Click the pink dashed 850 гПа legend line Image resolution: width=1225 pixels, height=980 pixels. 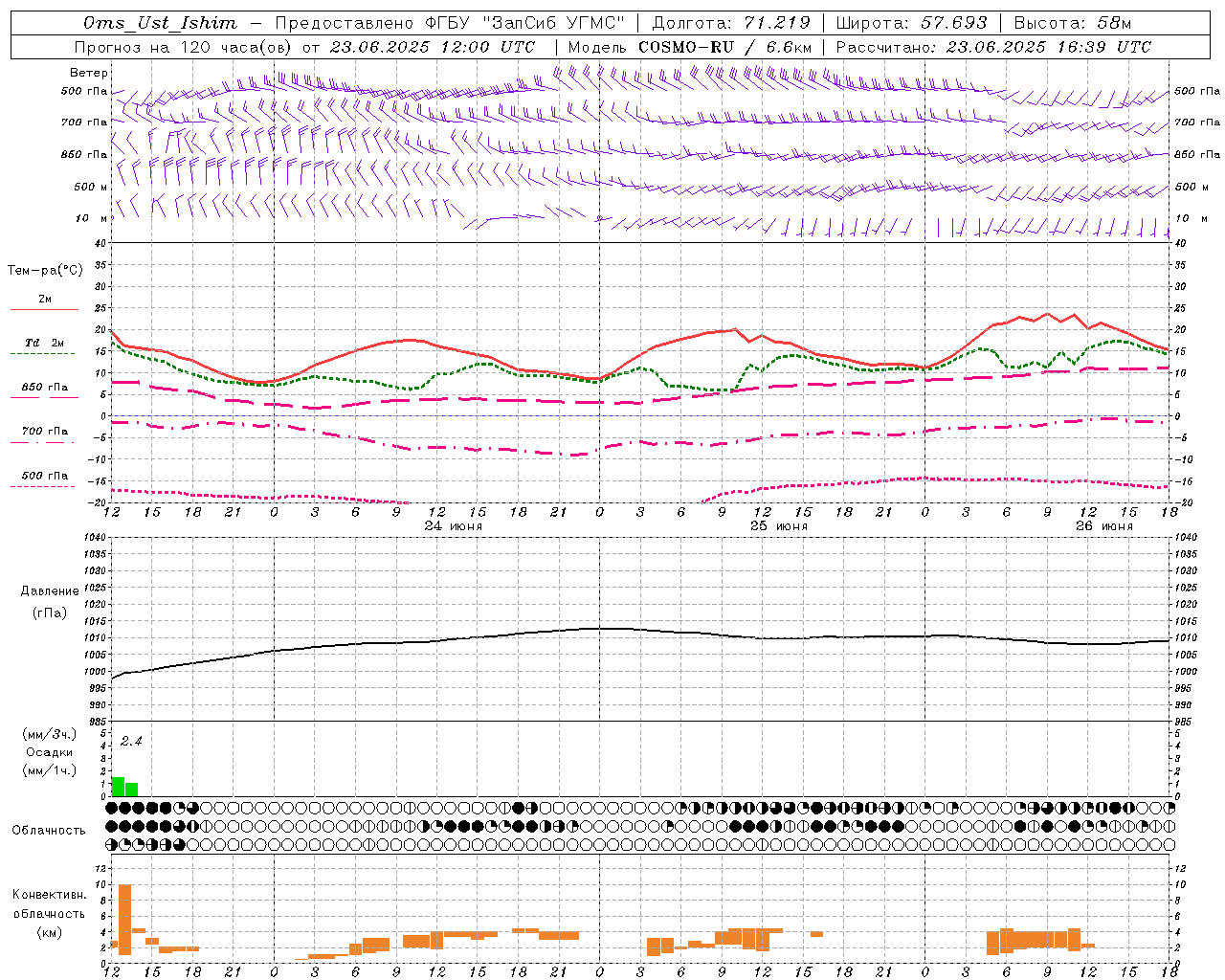43,398
